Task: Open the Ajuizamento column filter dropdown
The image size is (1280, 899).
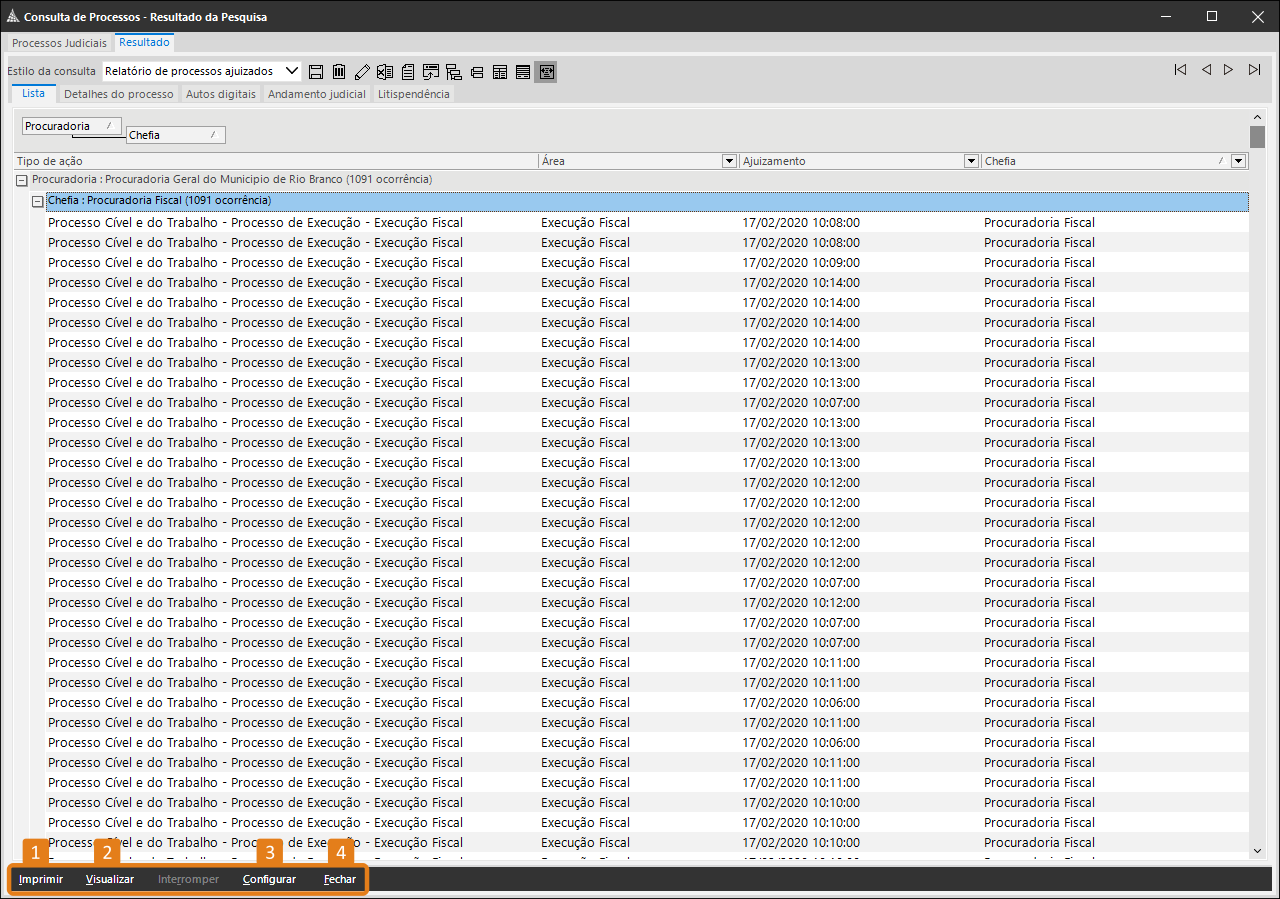Action: point(970,161)
